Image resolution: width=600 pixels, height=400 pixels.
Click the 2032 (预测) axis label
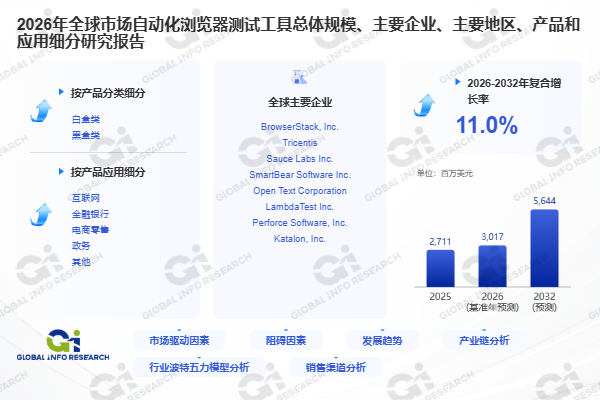point(545,302)
